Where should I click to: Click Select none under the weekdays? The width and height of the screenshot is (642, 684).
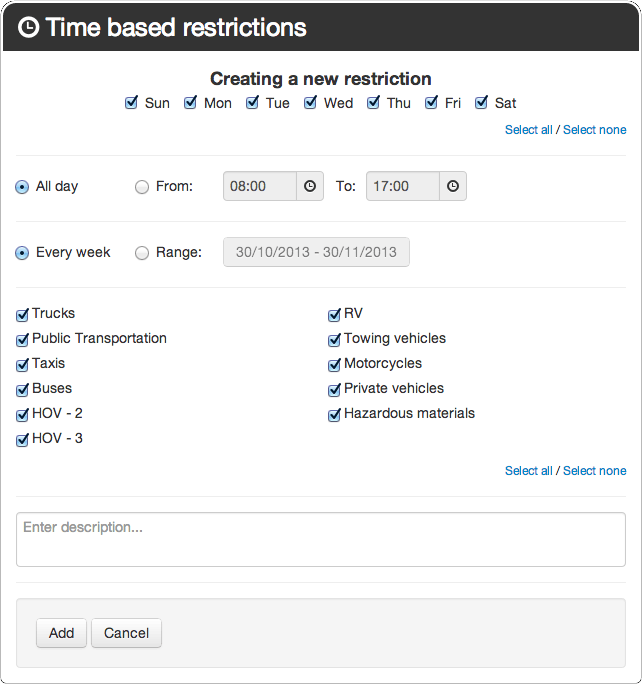pyautogui.click(x=594, y=130)
